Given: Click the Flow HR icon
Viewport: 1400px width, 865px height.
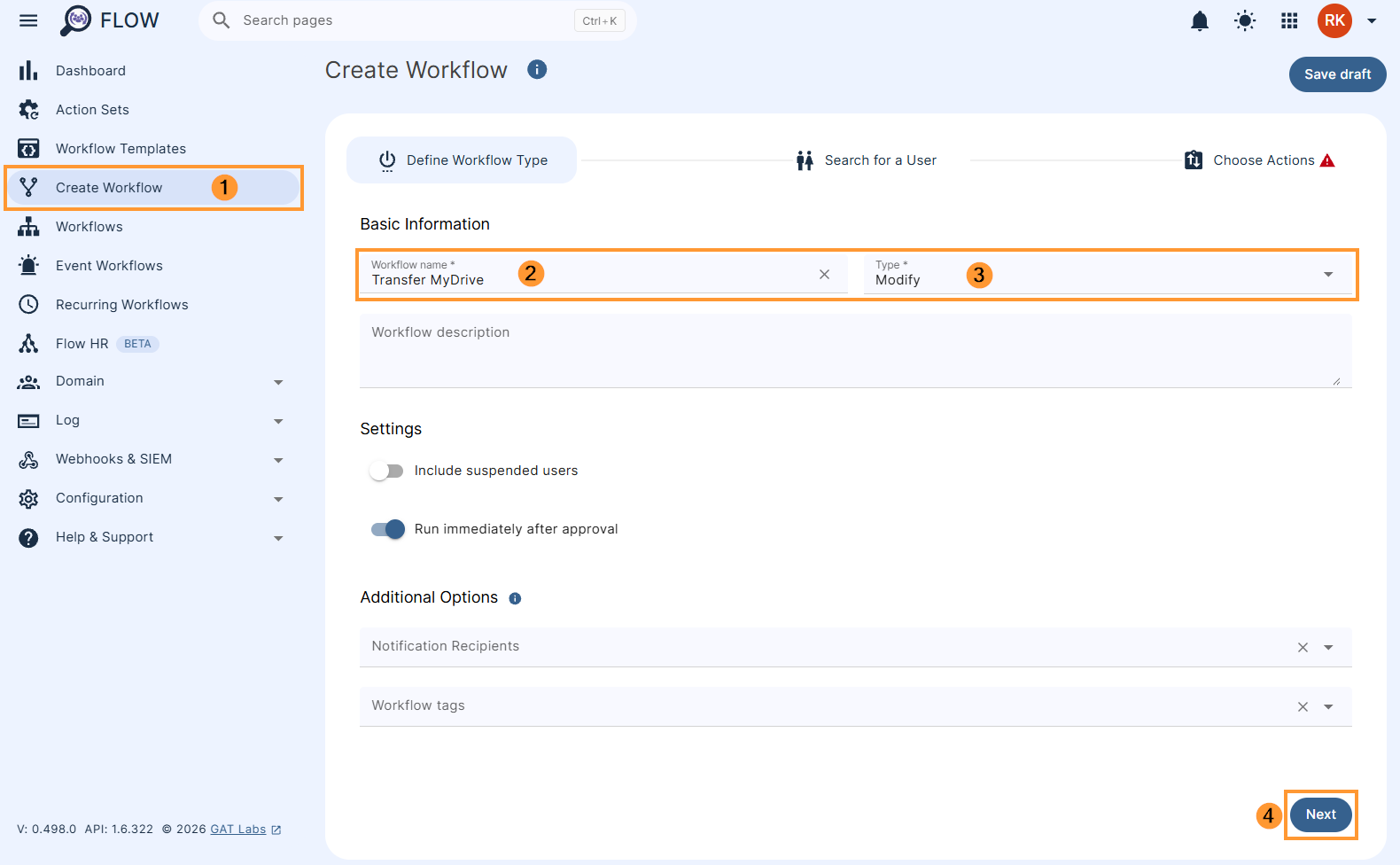Looking at the screenshot, I should click(28, 344).
